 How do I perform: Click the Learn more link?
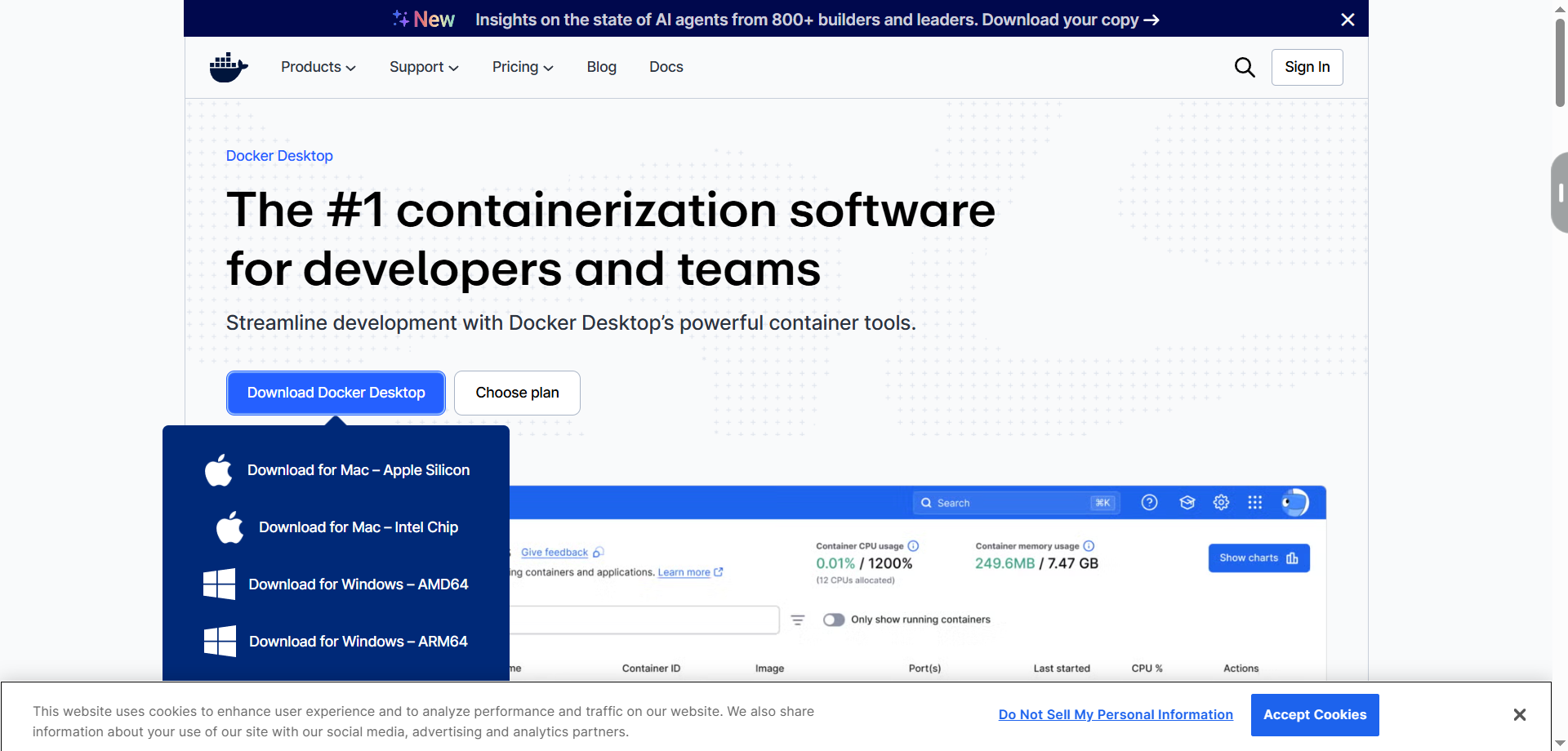tap(684, 572)
